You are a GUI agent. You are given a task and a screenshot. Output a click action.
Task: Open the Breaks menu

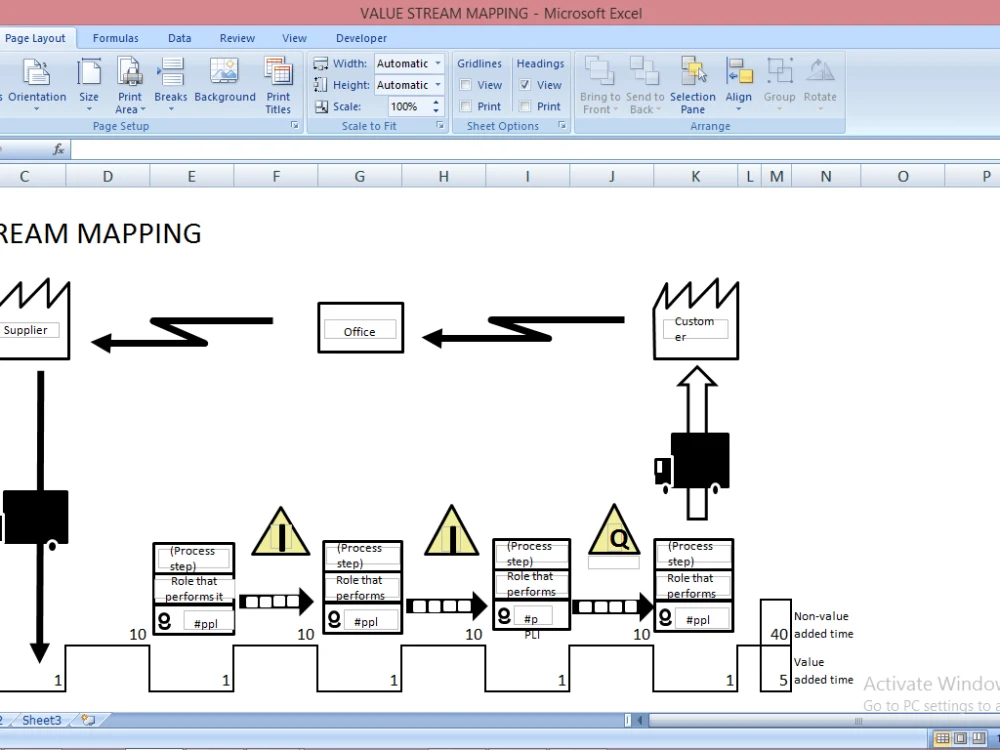tap(170, 85)
